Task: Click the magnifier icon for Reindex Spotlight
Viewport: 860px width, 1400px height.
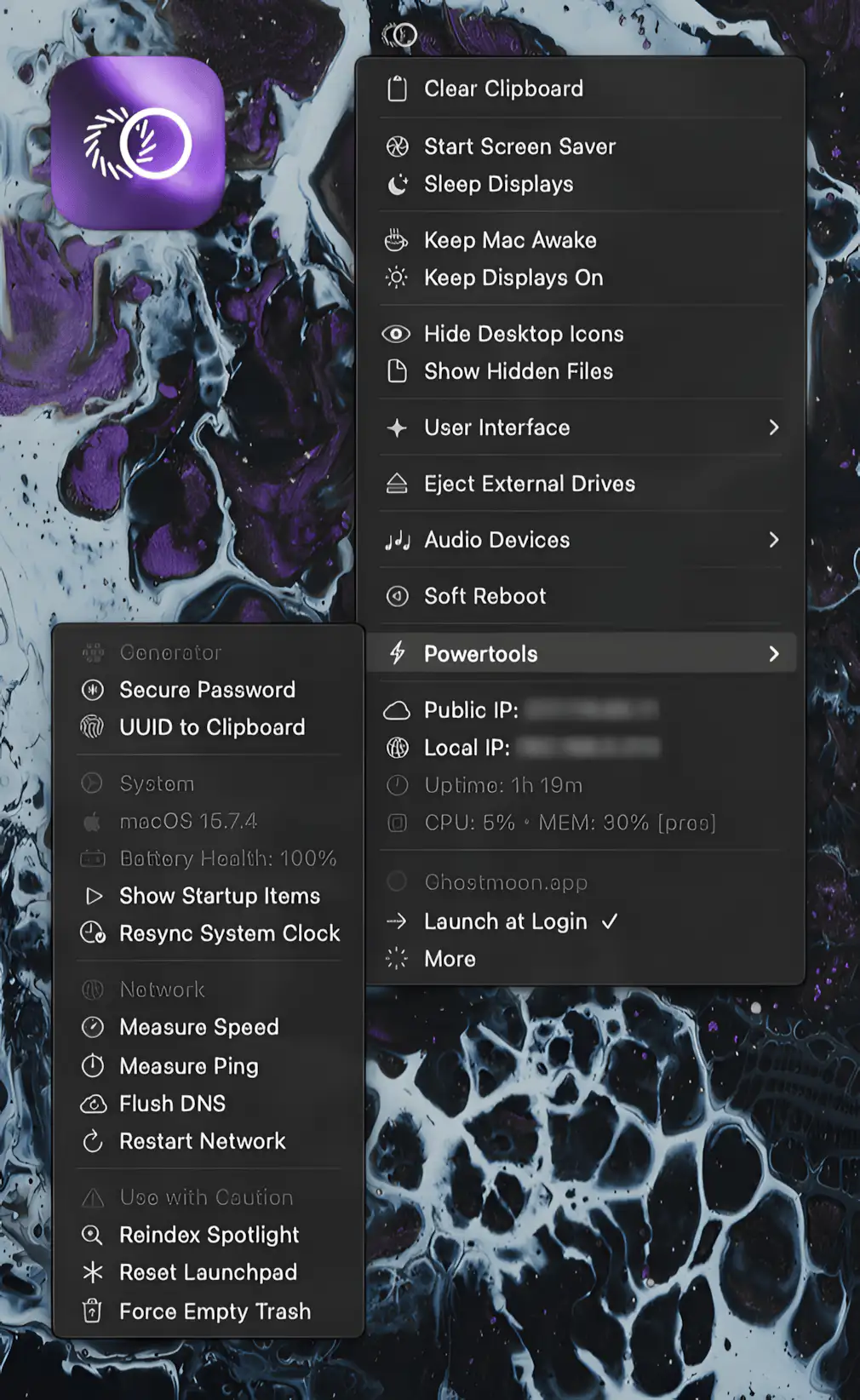Action: (x=92, y=1235)
